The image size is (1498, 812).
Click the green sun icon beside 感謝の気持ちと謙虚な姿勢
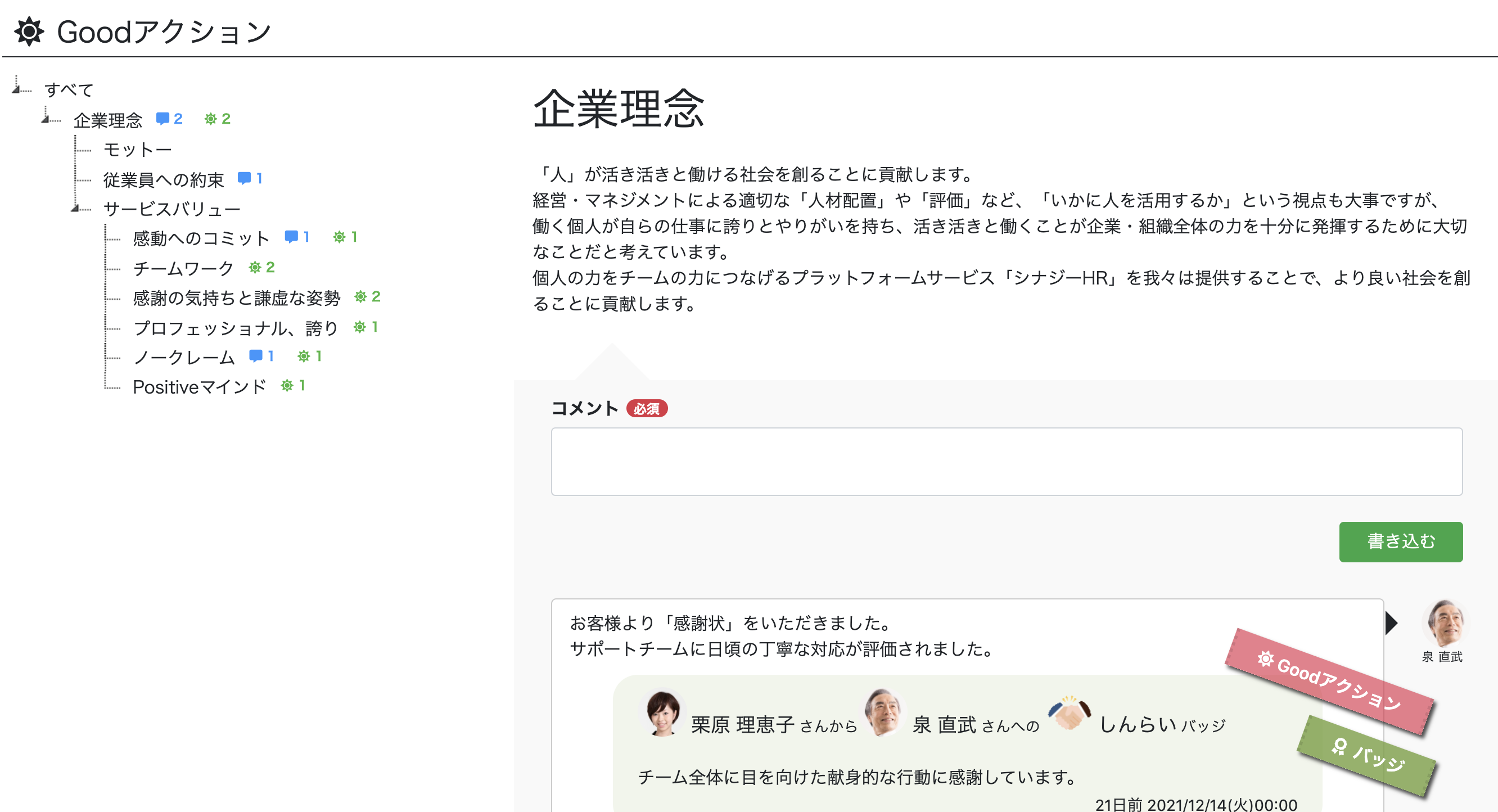tap(360, 297)
